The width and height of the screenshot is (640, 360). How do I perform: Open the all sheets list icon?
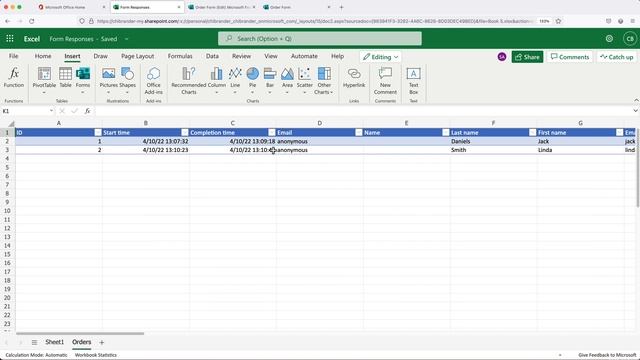pos(34,342)
